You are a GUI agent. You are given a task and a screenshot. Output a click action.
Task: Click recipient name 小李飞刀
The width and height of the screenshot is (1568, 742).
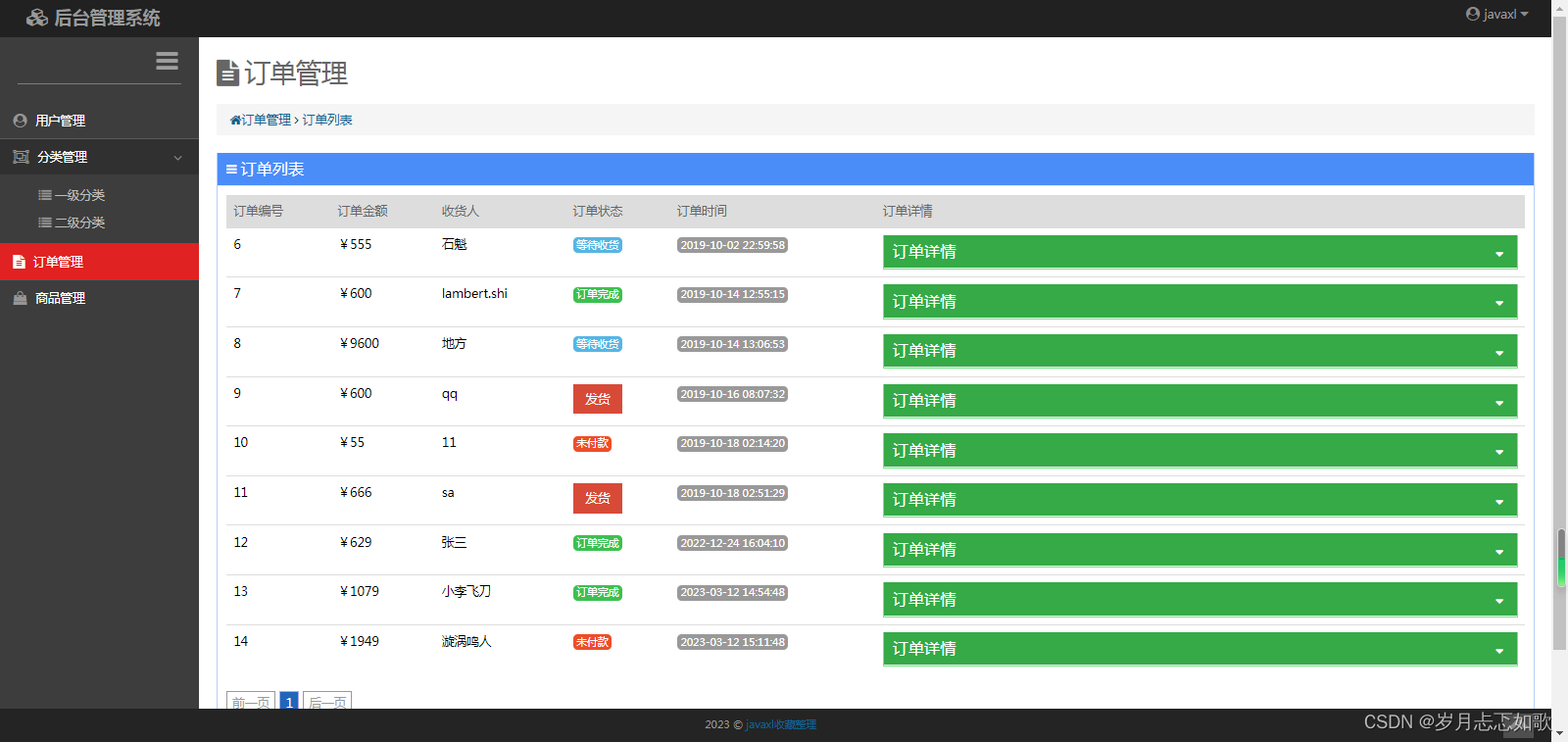pos(466,591)
